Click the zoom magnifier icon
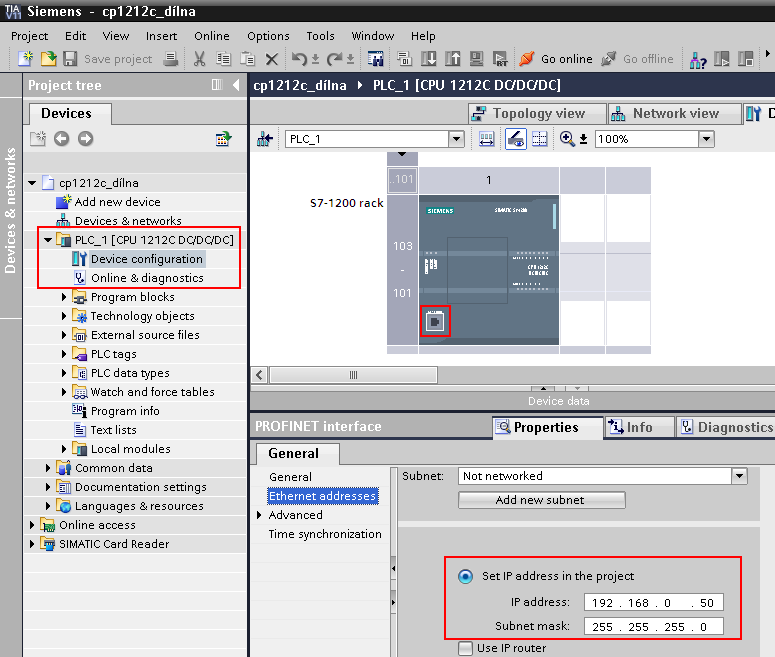This screenshot has height=657, width=775. coord(567,139)
